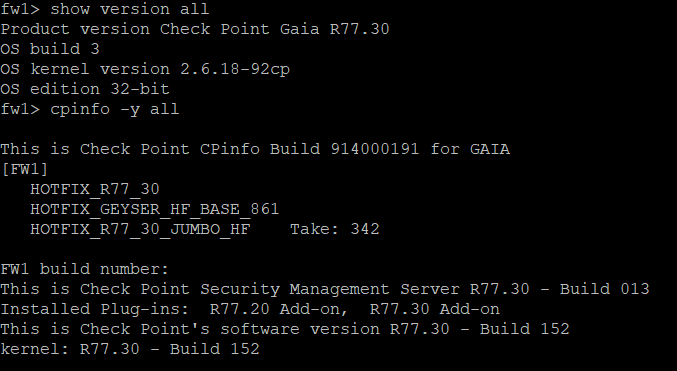Click 'Security Management Server R77.30' text
The width and height of the screenshot is (677, 371).
click(x=365, y=289)
